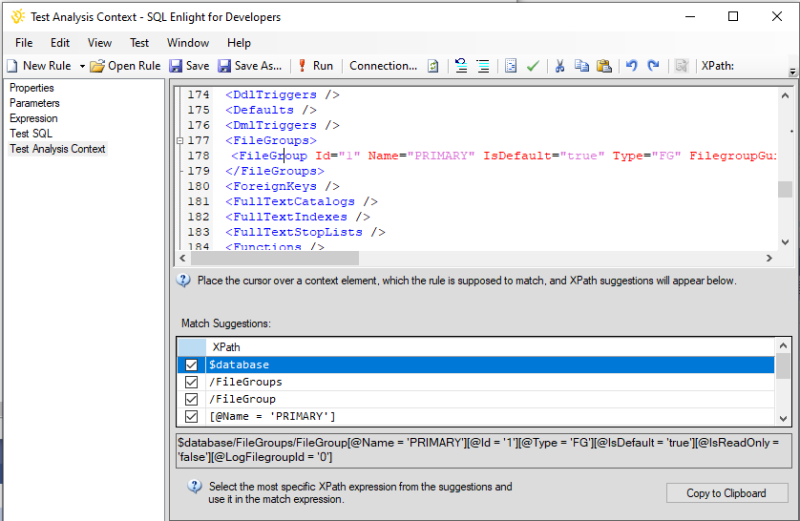800x521 pixels.
Task: Click the New Rule toolbar button
Action: tap(39, 66)
